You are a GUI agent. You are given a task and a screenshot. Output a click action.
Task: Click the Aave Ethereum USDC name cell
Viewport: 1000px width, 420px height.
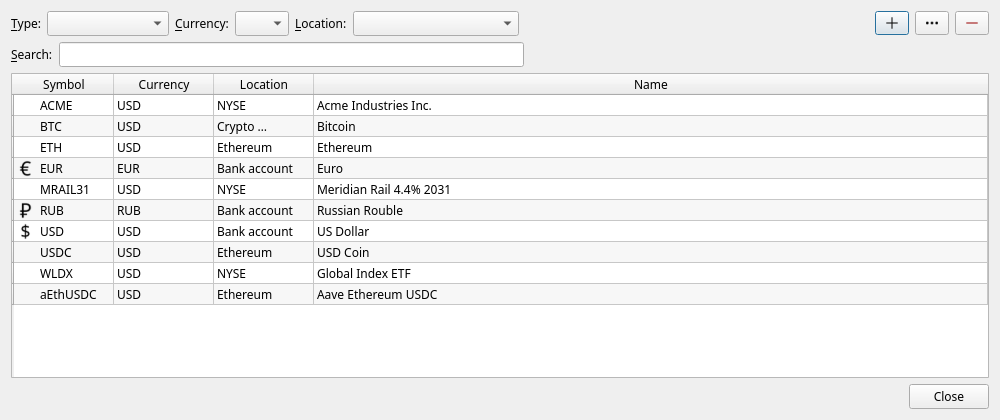[651, 294]
